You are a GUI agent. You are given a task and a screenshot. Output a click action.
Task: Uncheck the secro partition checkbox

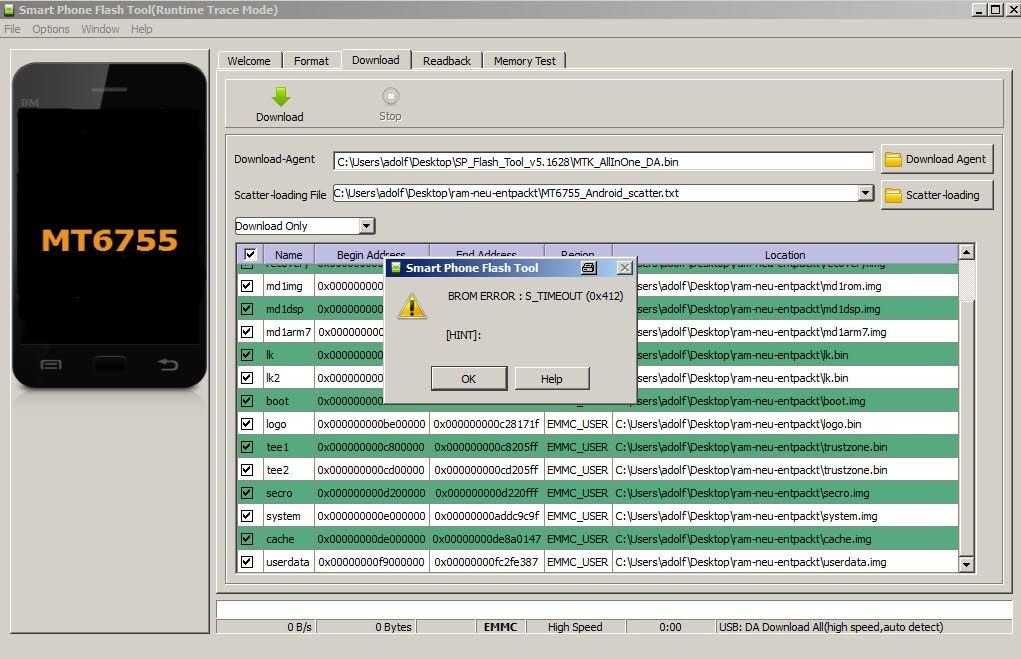click(247, 493)
